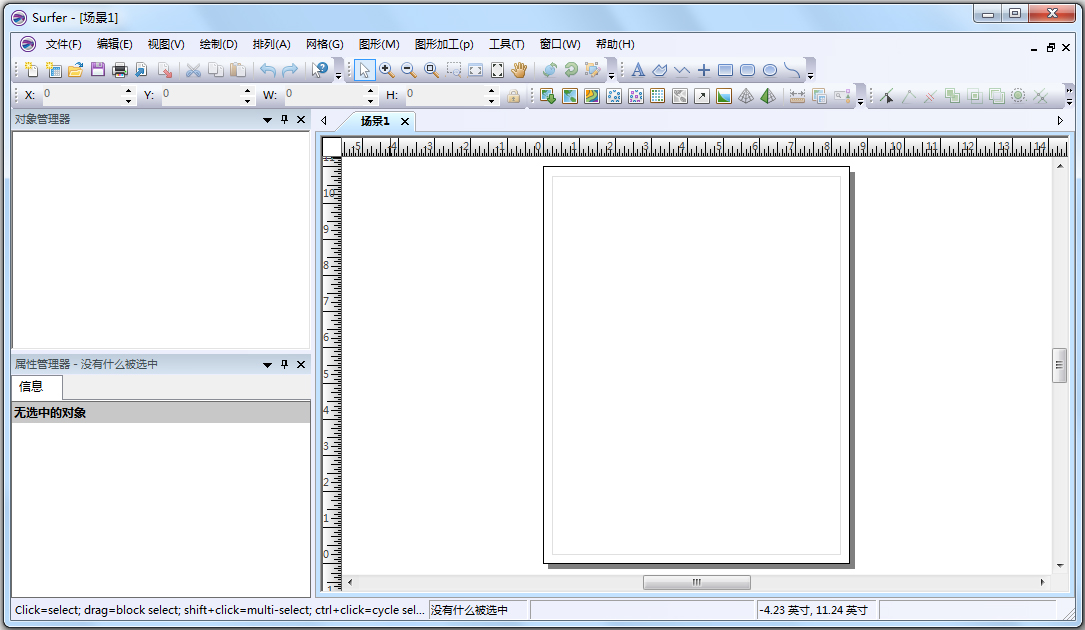
Task: Decrease the Y position spinner
Action: [248, 101]
